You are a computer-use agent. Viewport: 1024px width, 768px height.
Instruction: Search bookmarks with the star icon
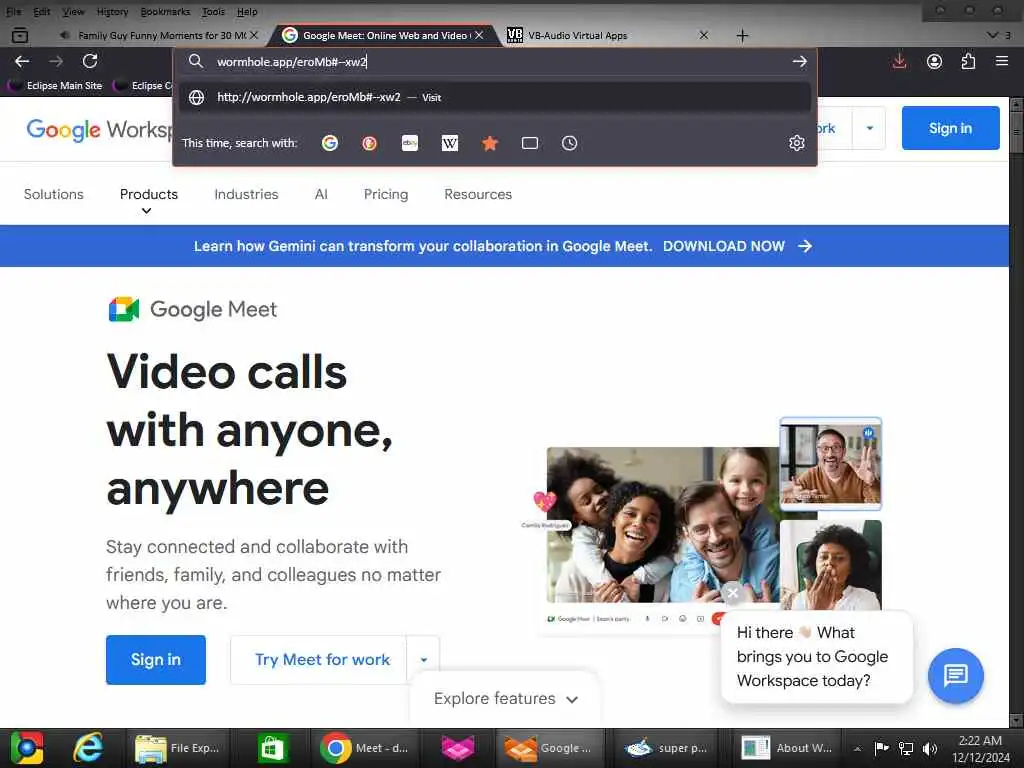click(490, 143)
